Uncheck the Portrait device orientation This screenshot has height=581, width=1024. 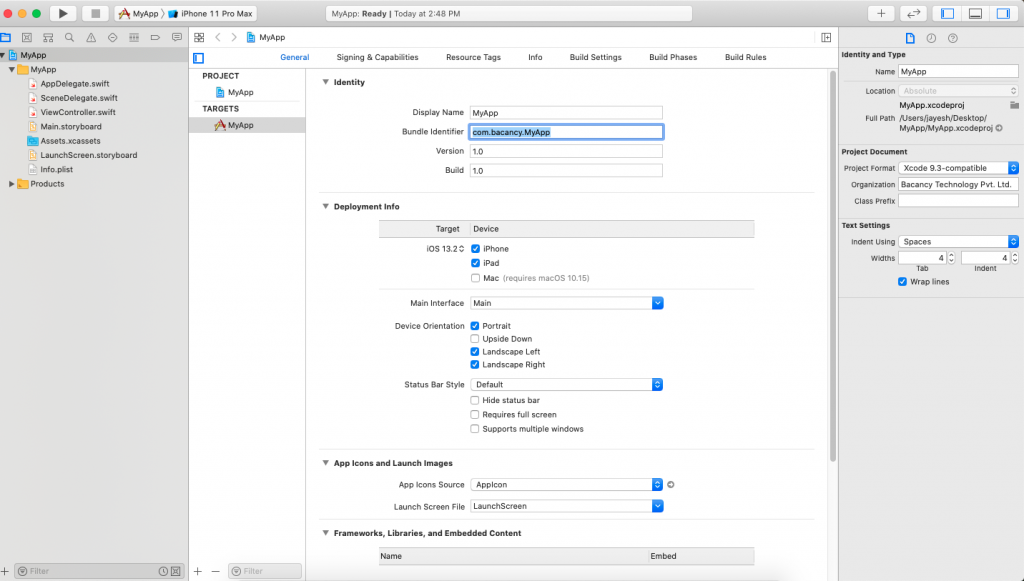[474, 325]
